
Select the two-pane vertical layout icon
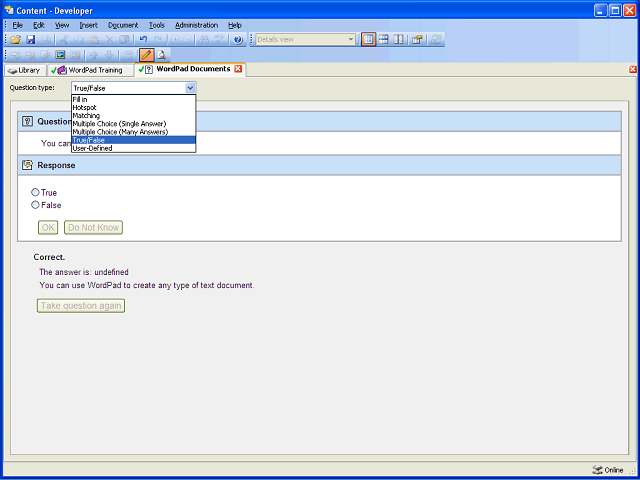[x=398, y=40]
